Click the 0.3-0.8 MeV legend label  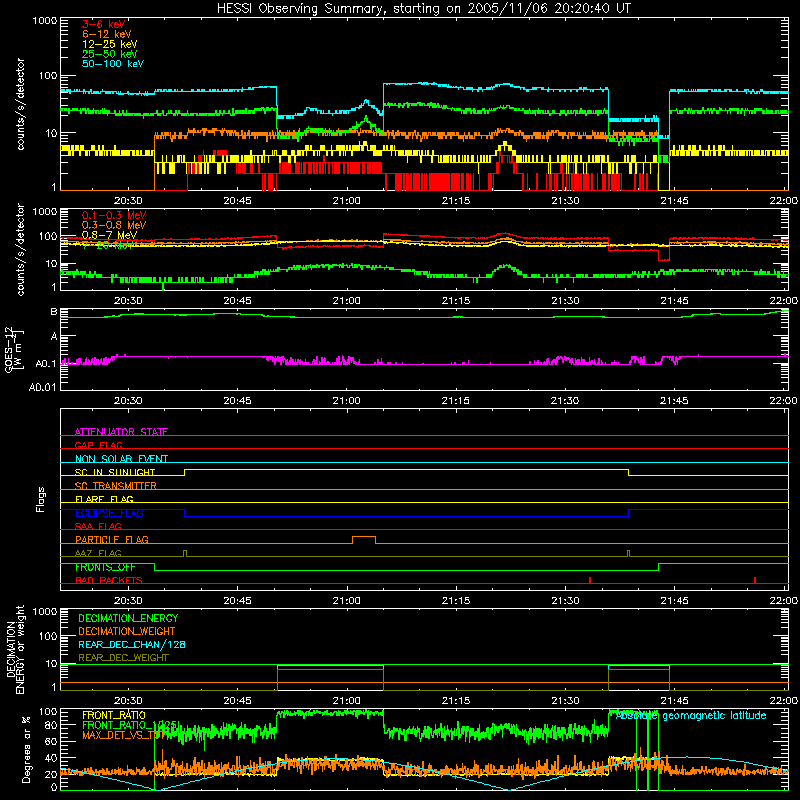pos(114,225)
